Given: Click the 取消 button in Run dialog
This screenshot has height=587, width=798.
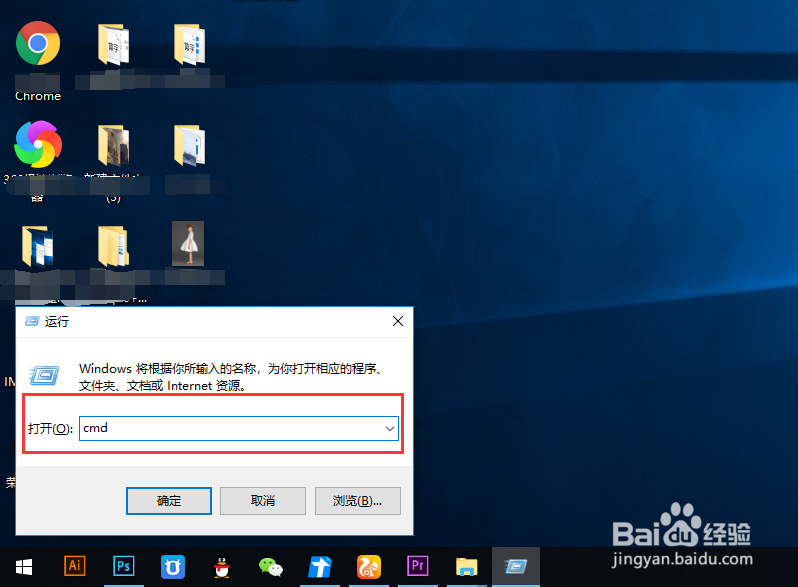Looking at the screenshot, I should [x=263, y=501].
